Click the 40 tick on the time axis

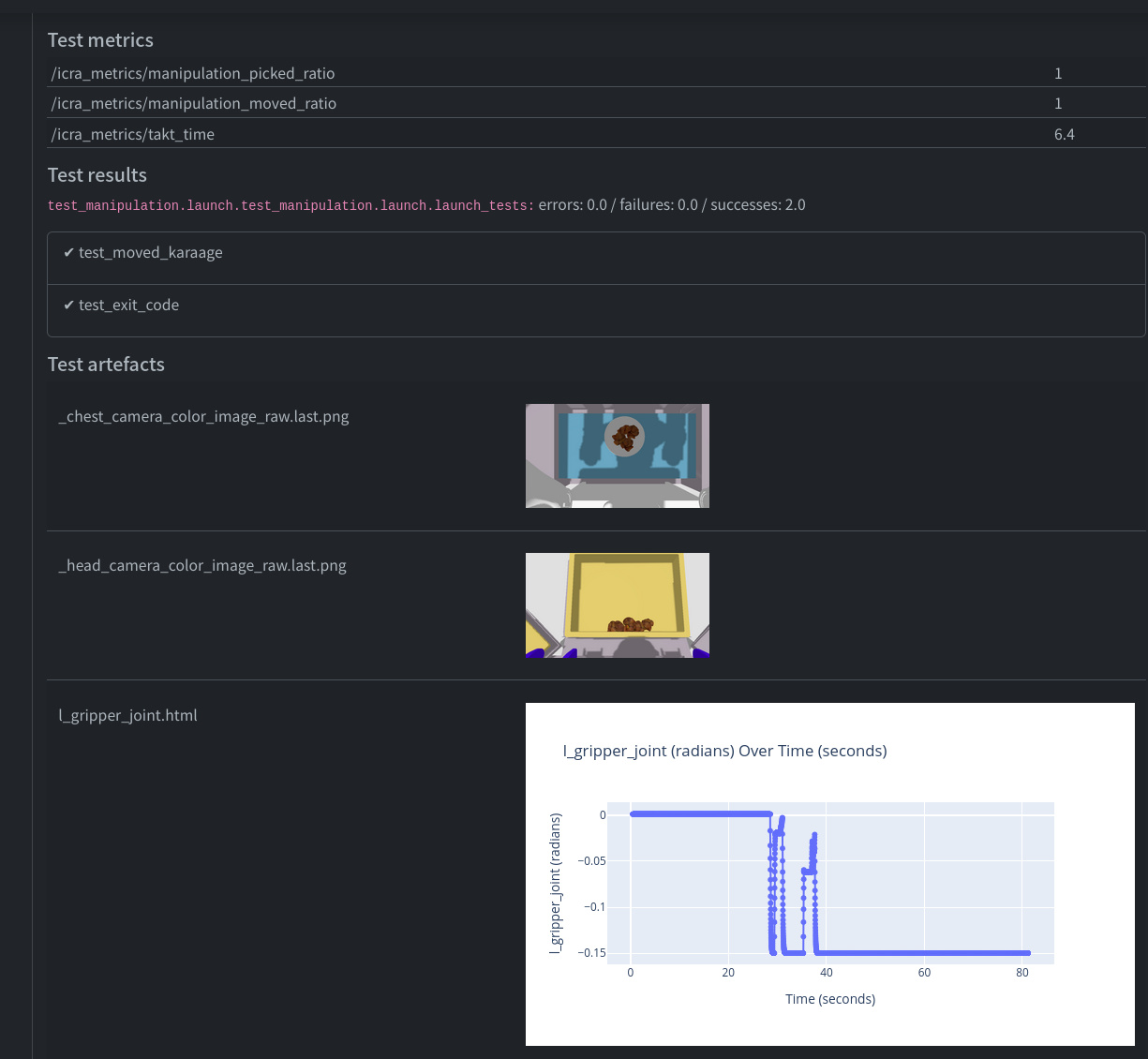tap(826, 973)
